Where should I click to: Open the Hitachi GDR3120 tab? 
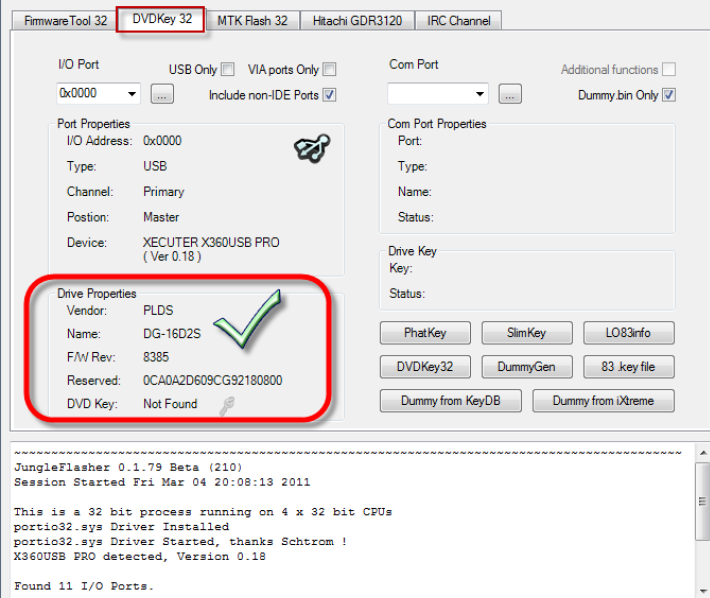point(357,21)
